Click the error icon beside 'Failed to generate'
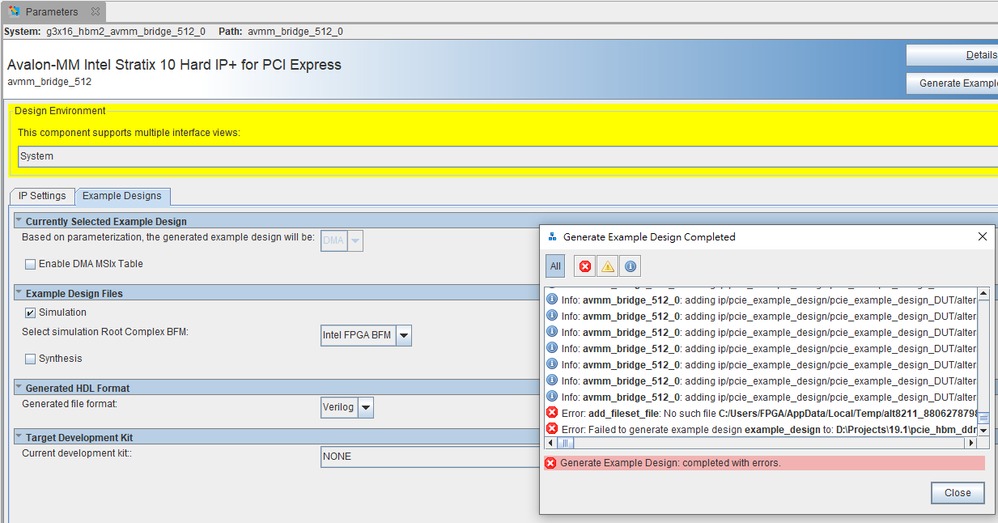Viewport: 998px width, 523px height. (552, 429)
